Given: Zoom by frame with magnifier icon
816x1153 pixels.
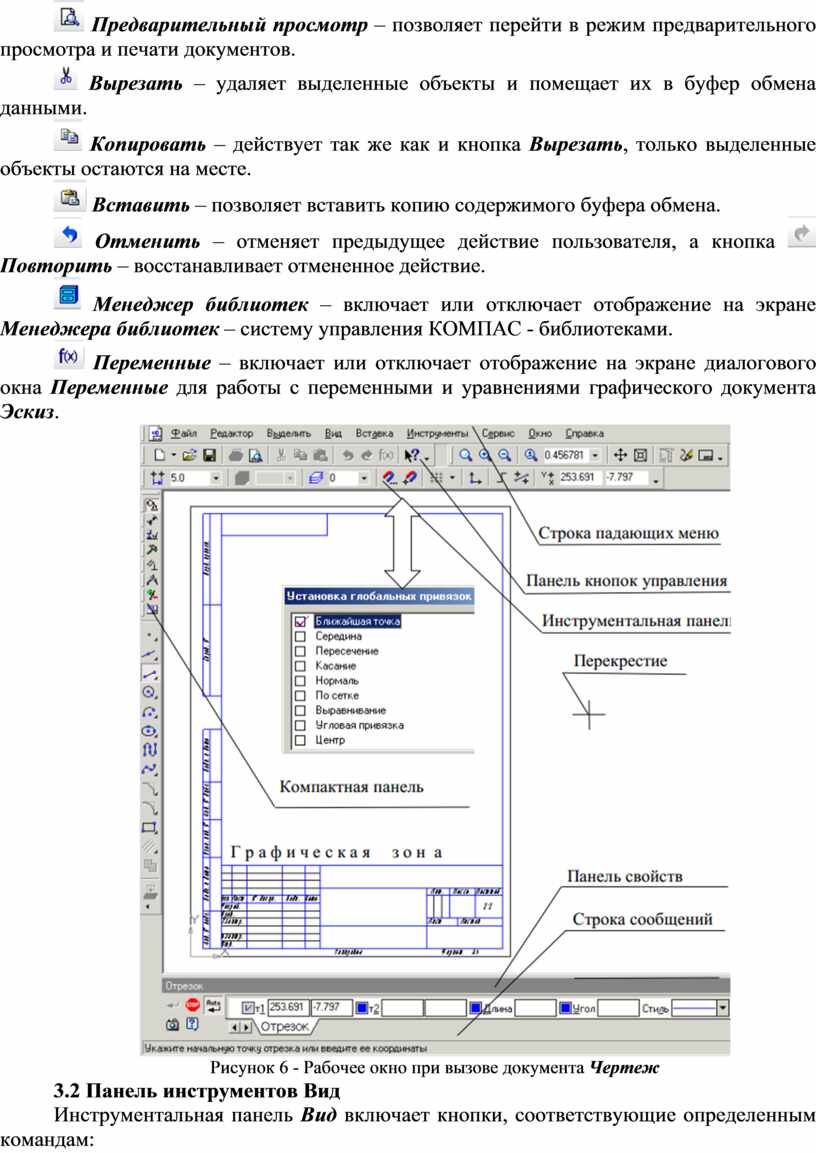Looking at the screenshot, I should click(x=465, y=456).
